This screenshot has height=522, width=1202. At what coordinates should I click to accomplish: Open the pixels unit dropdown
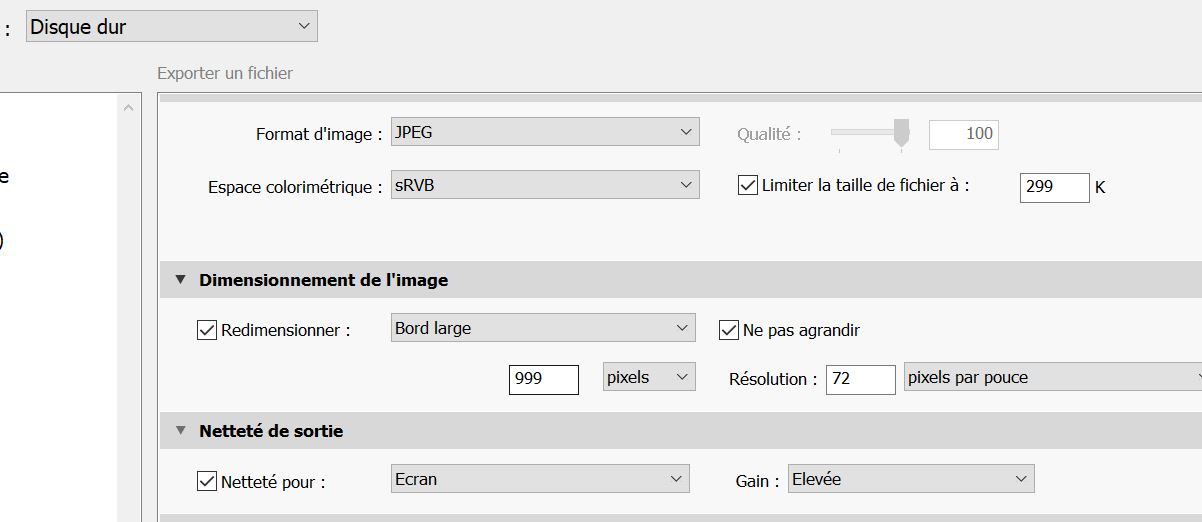(x=648, y=377)
